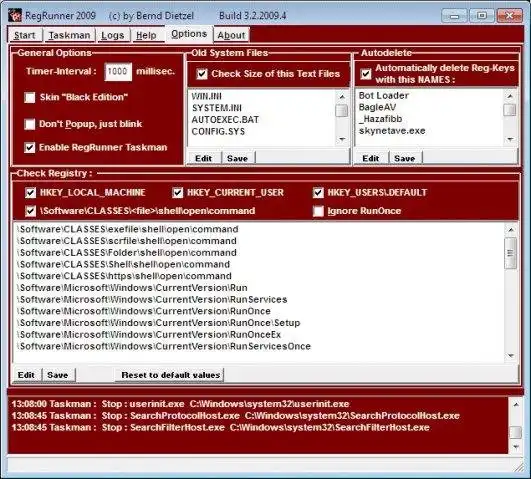Click the Timer-Interval input field
Viewport: 531px width, 479px height.
[x=118, y=71]
